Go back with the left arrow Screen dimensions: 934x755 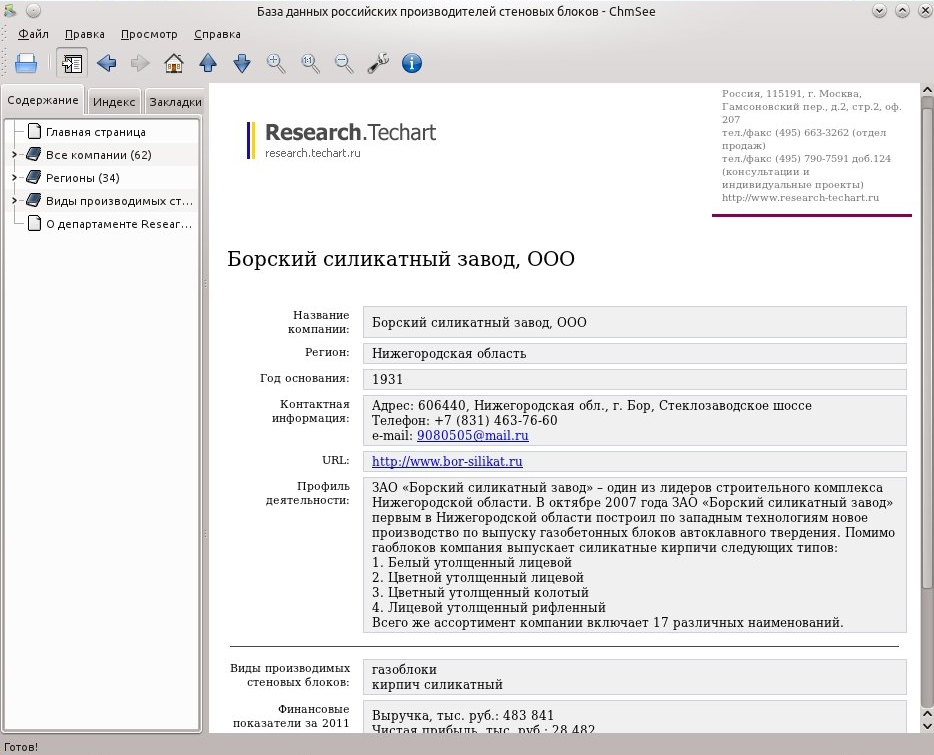[x=107, y=63]
